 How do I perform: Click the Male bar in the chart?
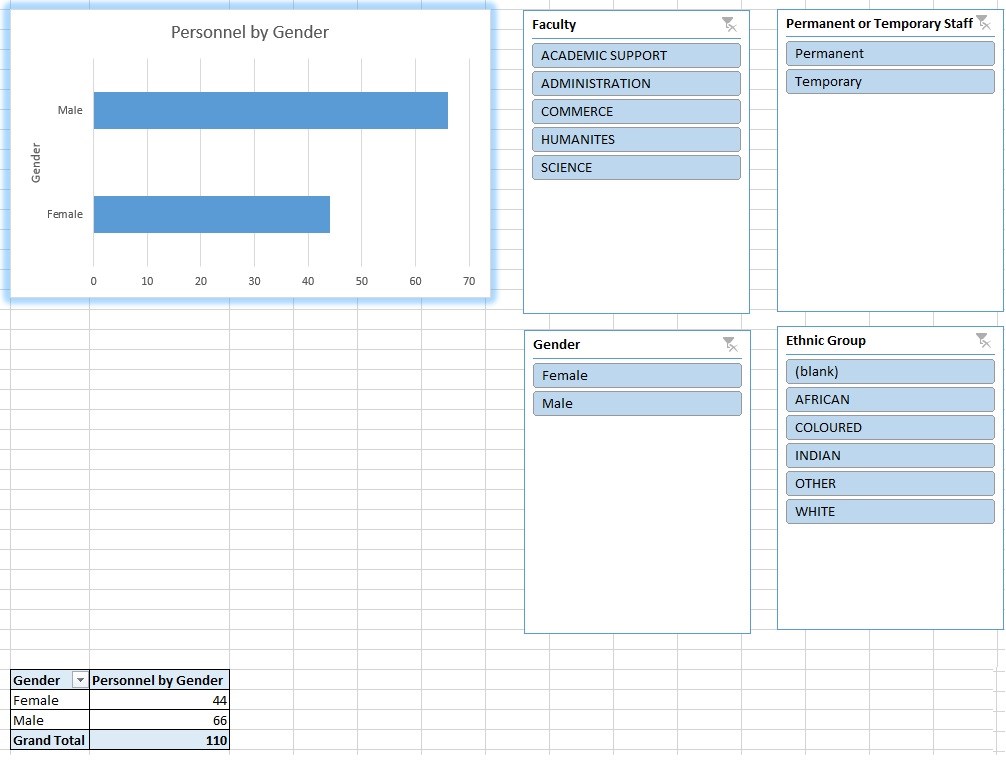point(270,110)
